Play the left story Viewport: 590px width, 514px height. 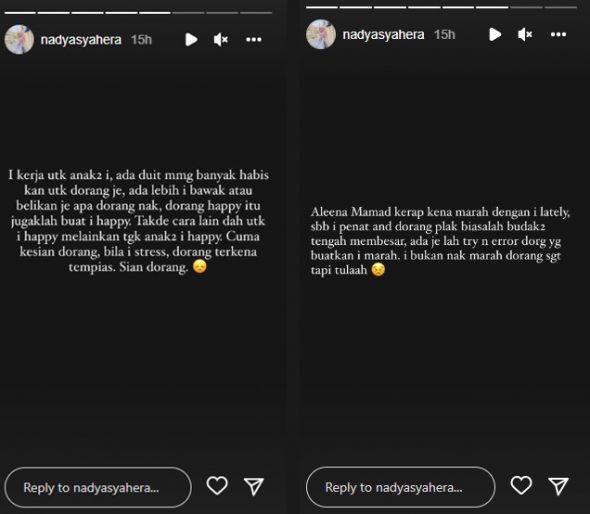191,40
